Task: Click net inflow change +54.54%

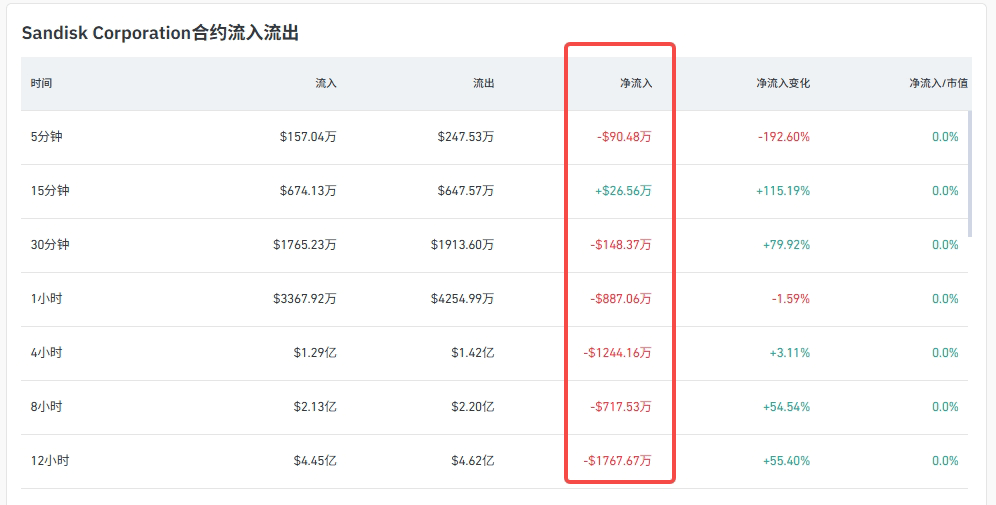Action: [x=786, y=407]
